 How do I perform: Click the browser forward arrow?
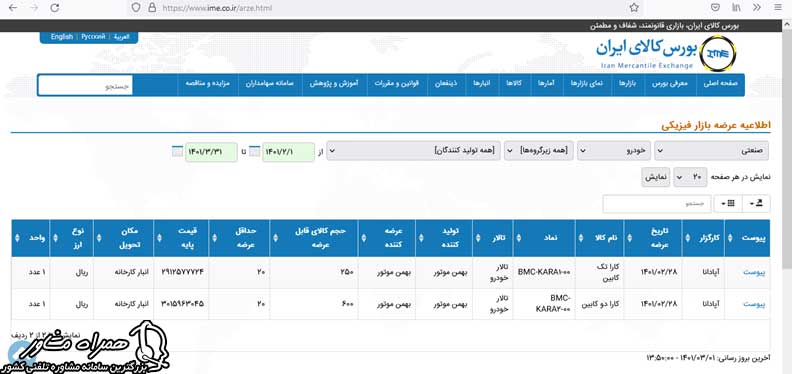click(x=34, y=8)
